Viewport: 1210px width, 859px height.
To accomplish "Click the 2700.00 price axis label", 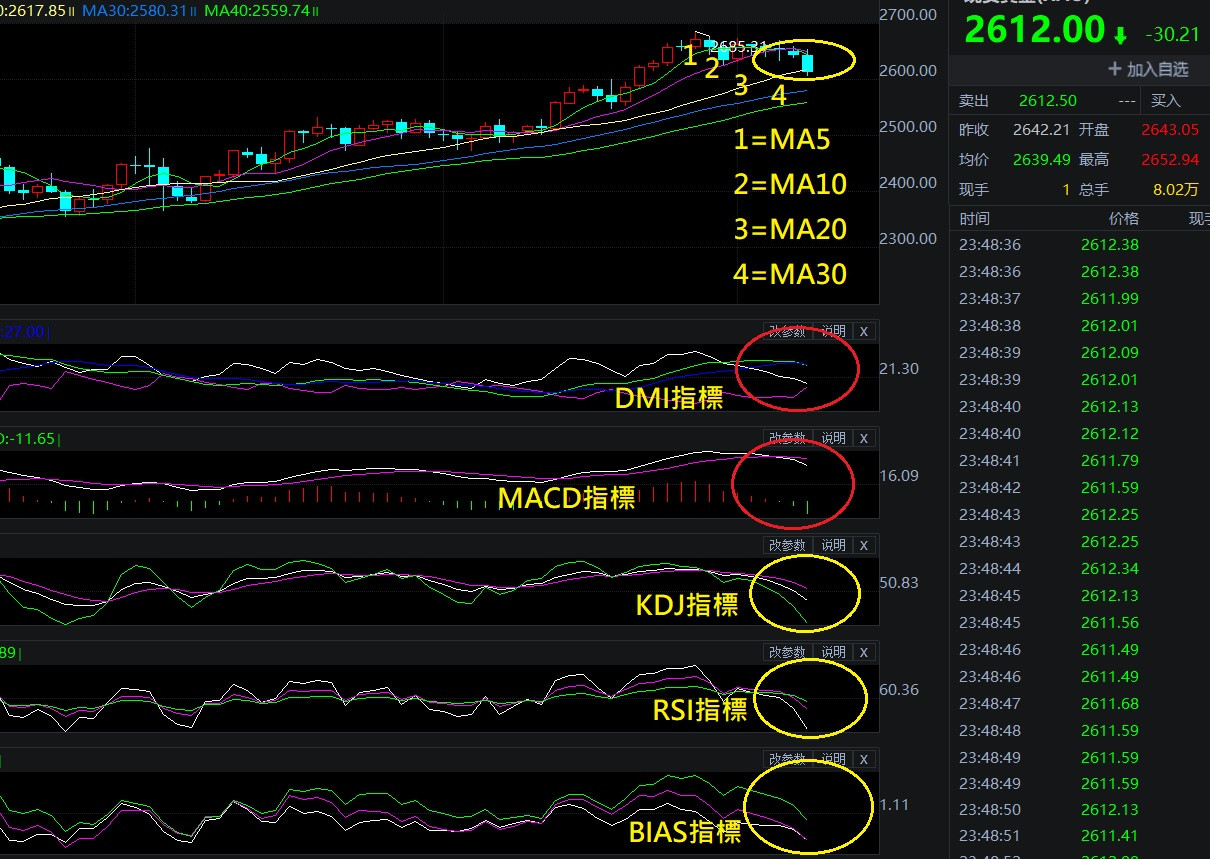I will [x=908, y=15].
